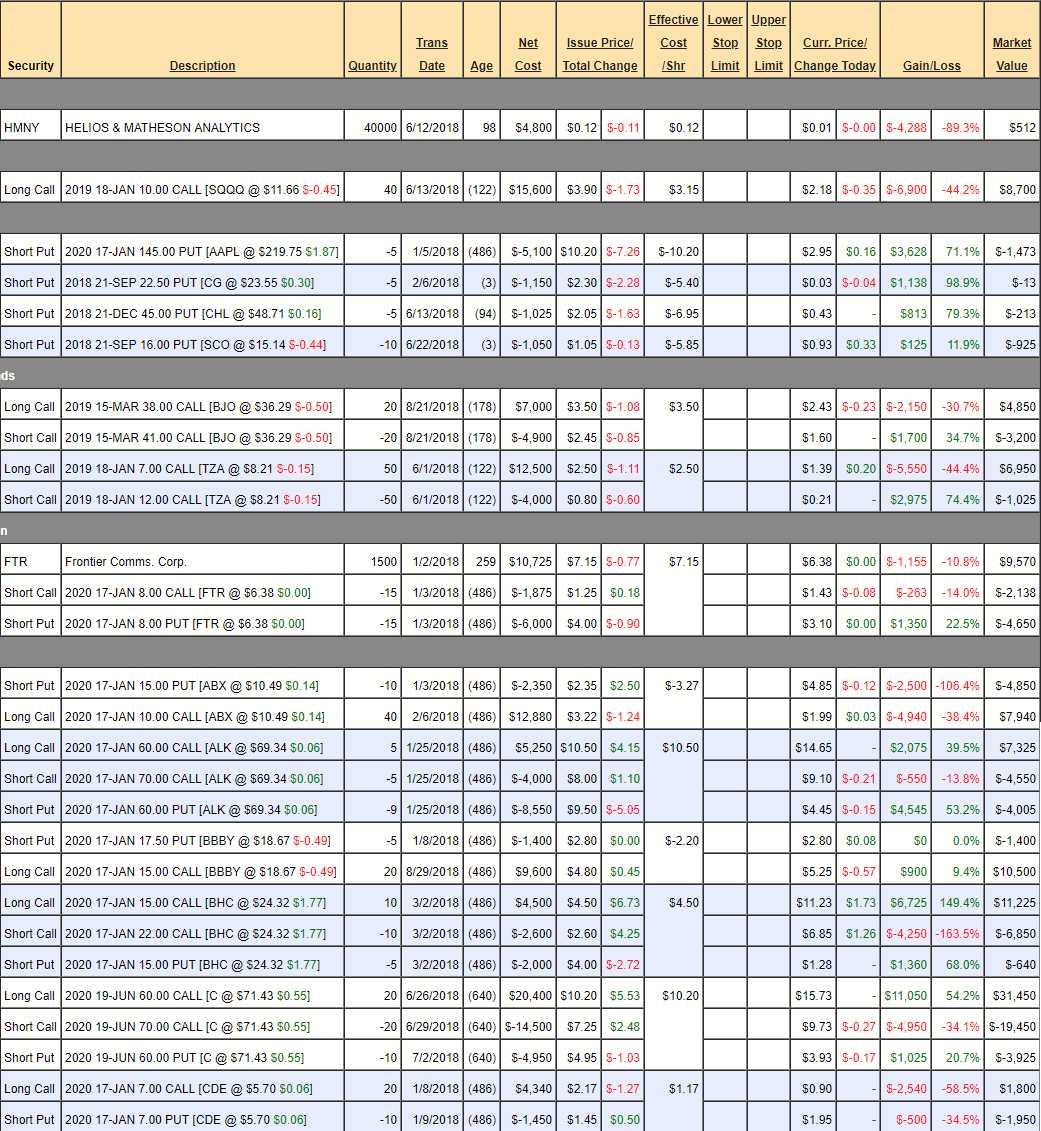Sort by Net Cost column header
Screen dimensions: 1041x1131
pyautogui.click(x=528, y=54)
